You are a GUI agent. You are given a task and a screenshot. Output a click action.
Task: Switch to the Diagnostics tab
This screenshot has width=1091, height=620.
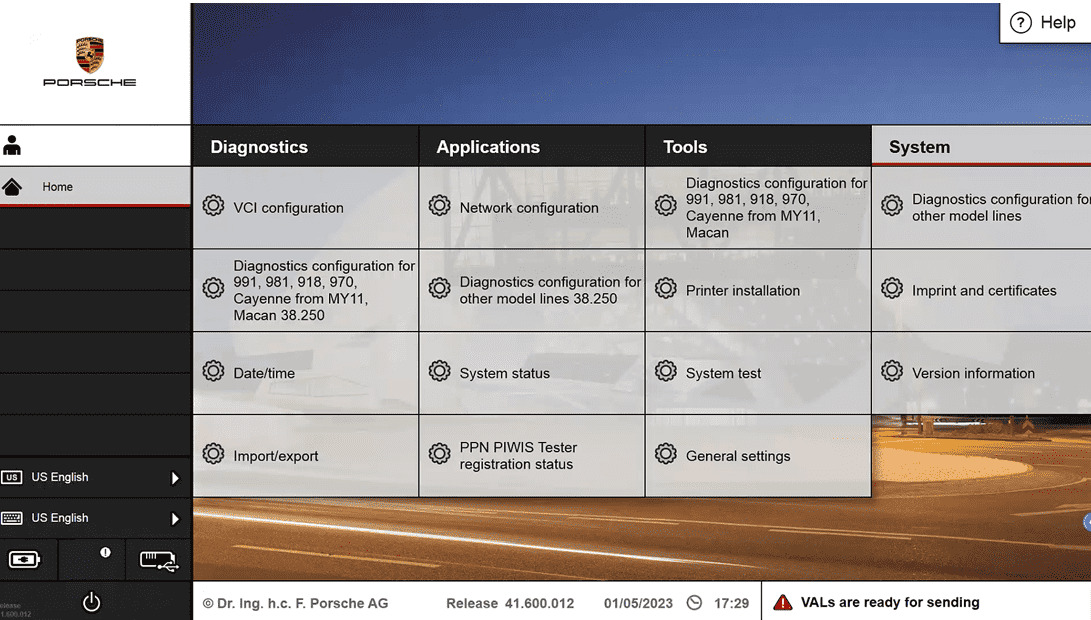coord(305,147)
